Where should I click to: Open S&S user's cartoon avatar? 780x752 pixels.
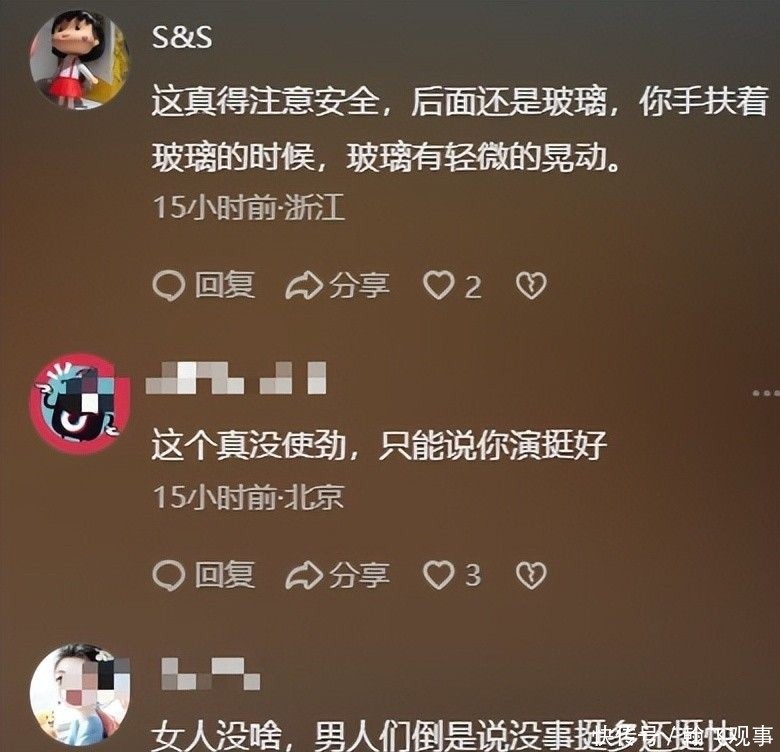tap(80, 60)
